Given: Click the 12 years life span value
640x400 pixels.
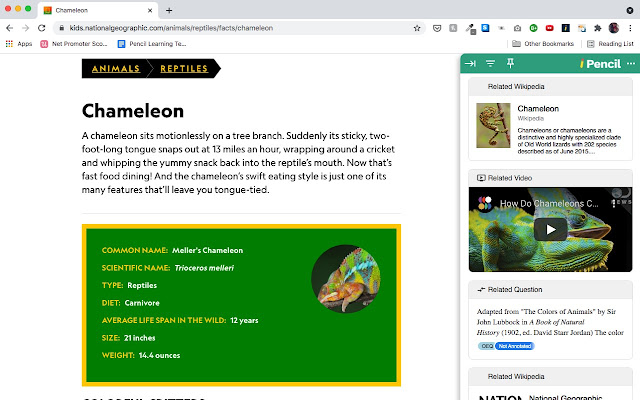Looking at the screenshot, I should point(244,320).
